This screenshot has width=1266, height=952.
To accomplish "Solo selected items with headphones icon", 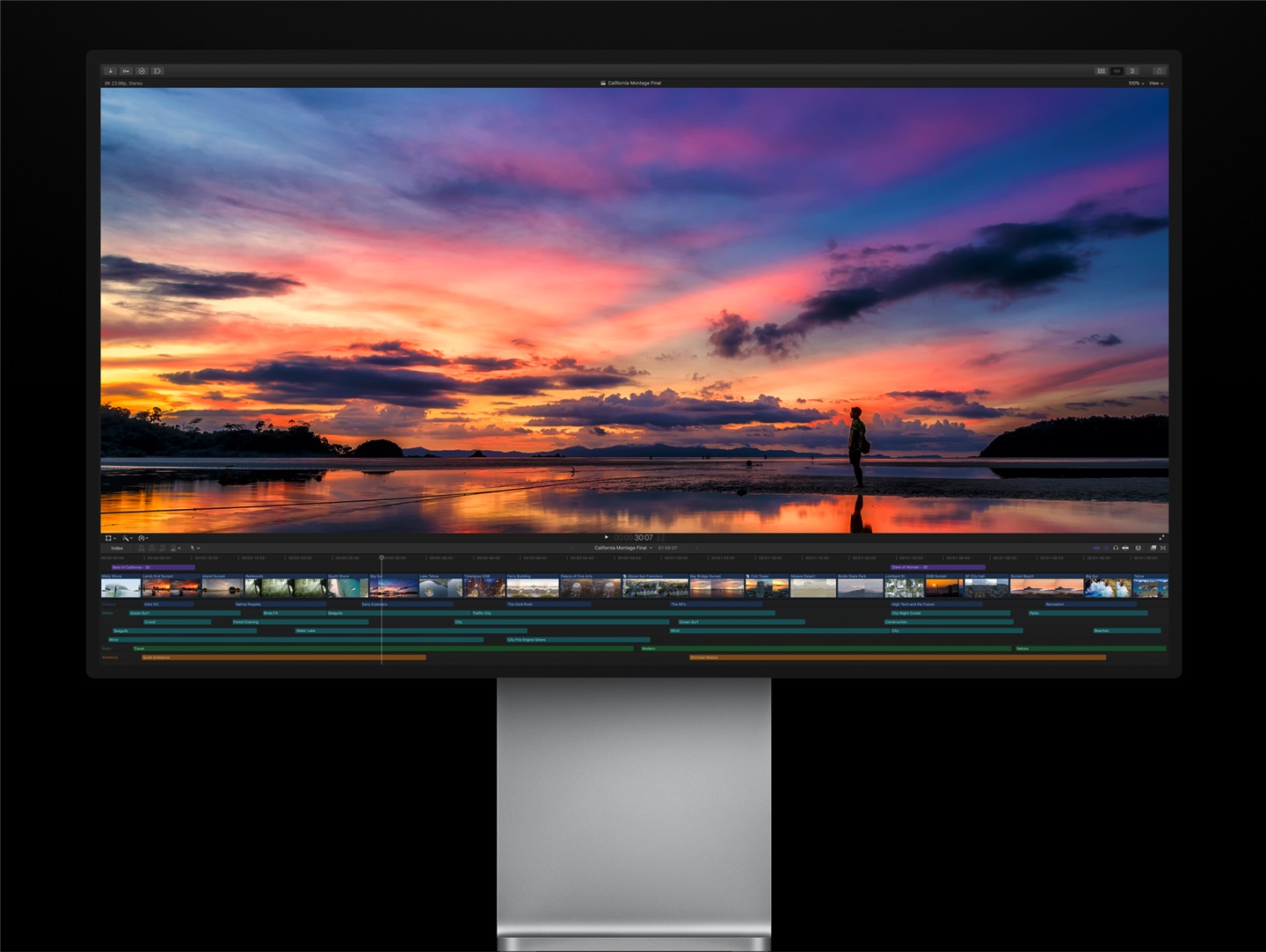I will [1116, 548].
